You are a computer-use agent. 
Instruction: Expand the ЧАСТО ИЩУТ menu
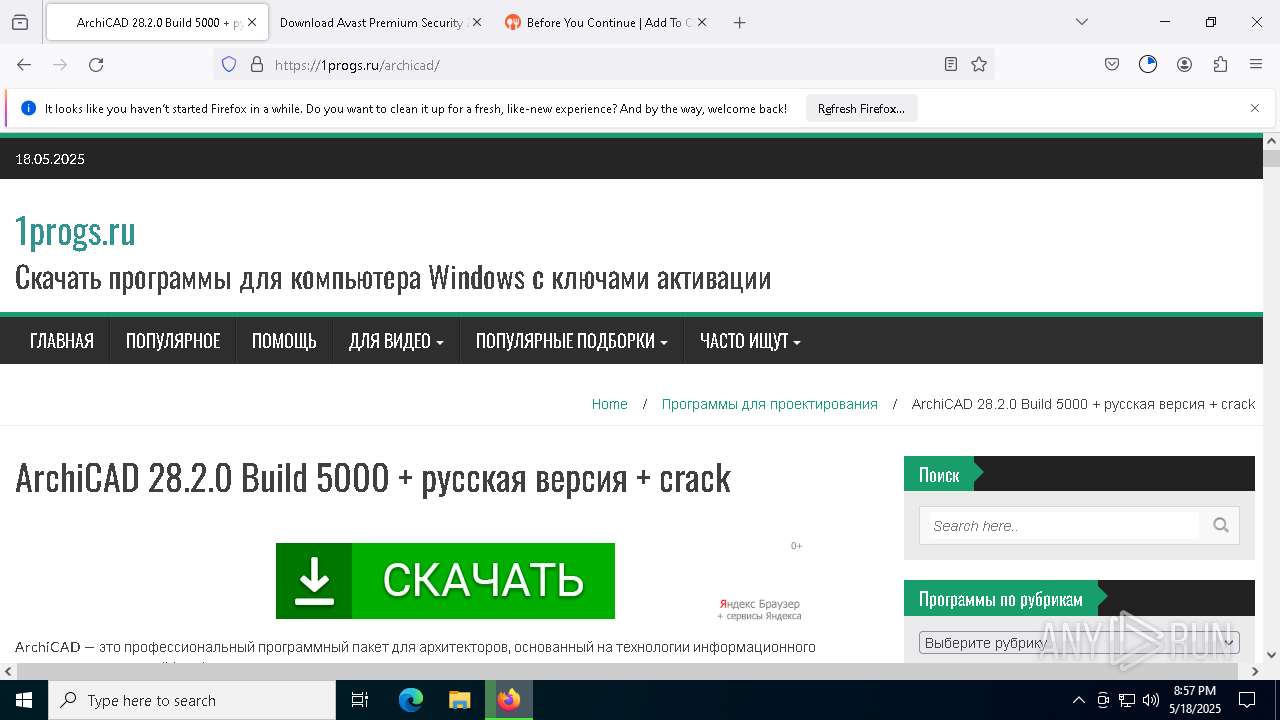point(750,341)
